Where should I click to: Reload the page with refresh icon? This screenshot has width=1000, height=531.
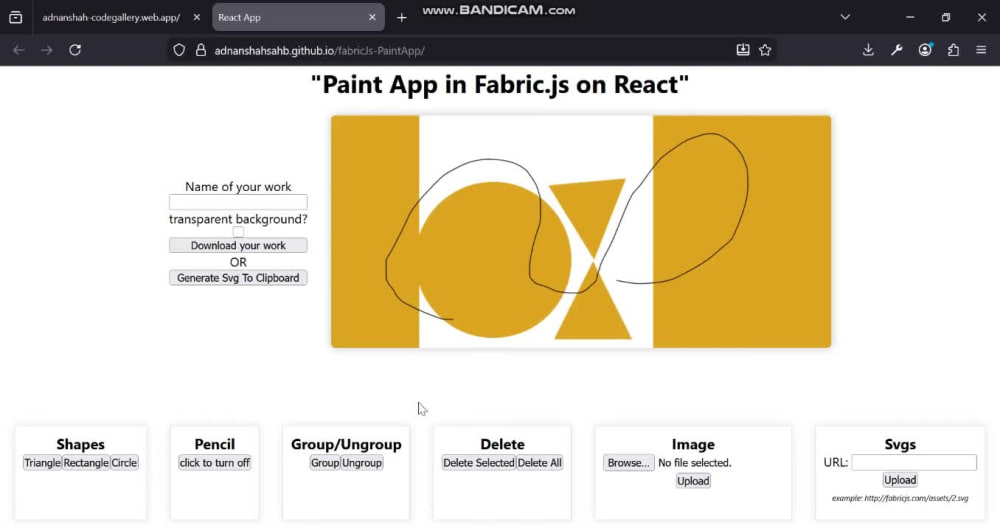click(75, 50)
